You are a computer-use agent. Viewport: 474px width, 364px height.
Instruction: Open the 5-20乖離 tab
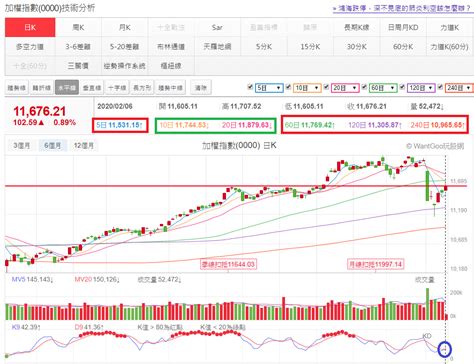click(125, 47)
